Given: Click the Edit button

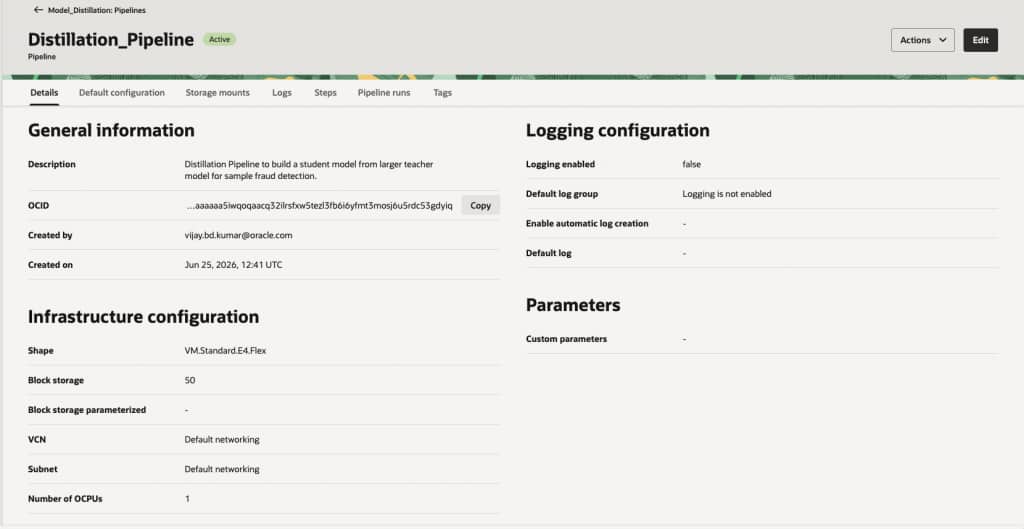Looking at the screenshot, I should 980,40.
